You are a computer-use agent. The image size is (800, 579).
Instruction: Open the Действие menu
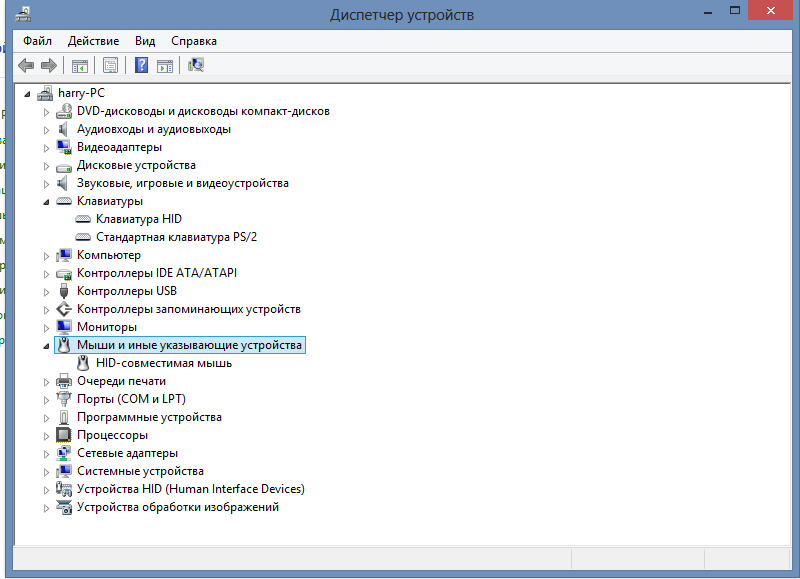click(93, 41)
